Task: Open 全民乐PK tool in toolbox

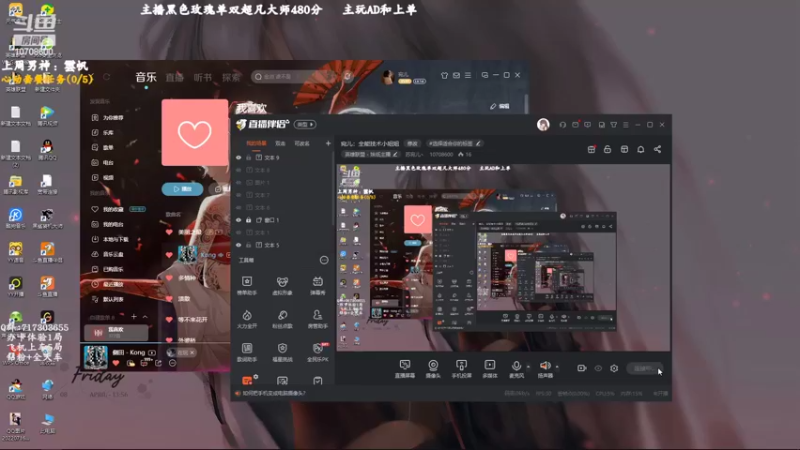Action: [317, 352]
